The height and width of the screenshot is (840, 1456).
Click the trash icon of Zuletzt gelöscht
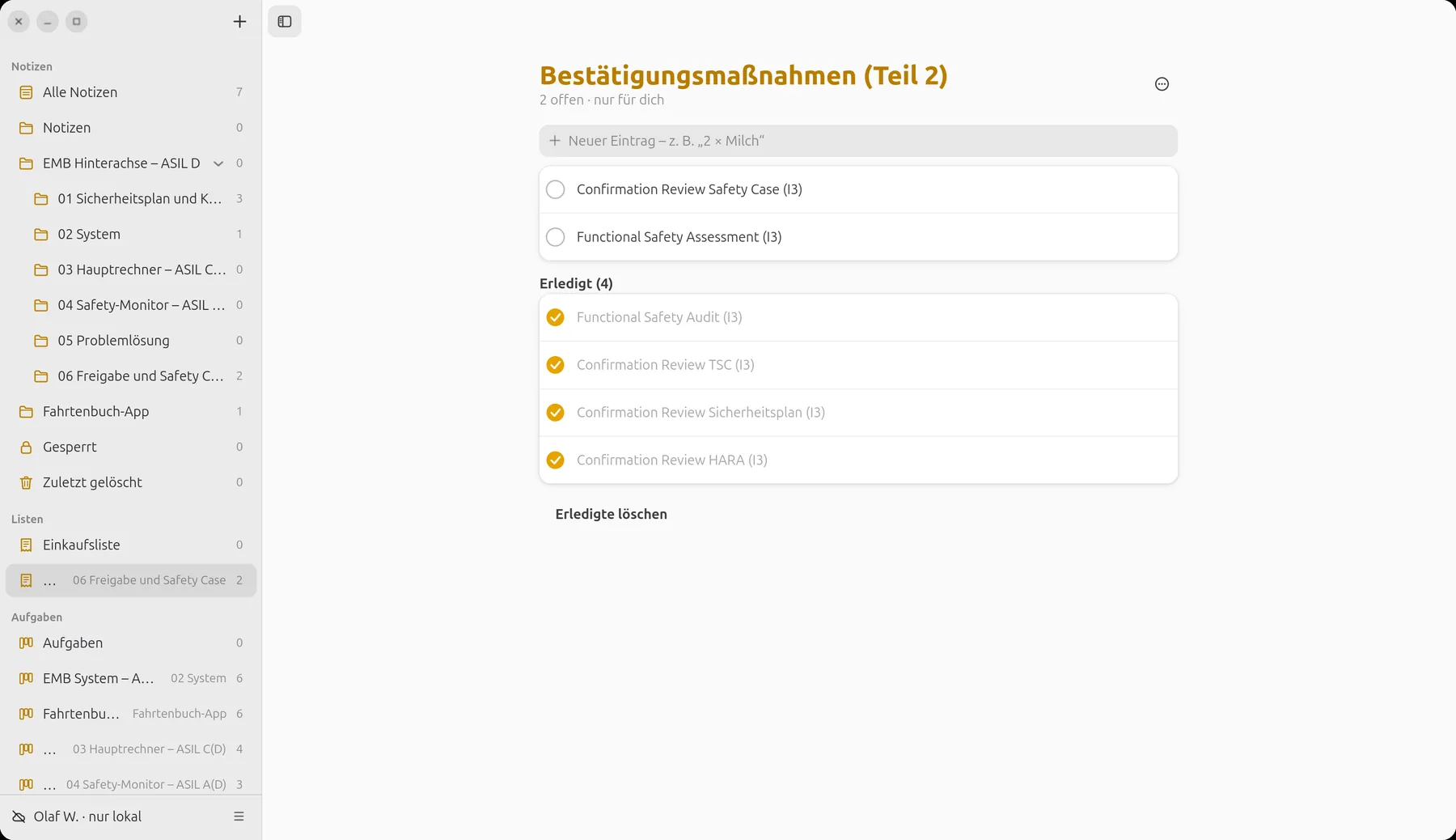26,482
